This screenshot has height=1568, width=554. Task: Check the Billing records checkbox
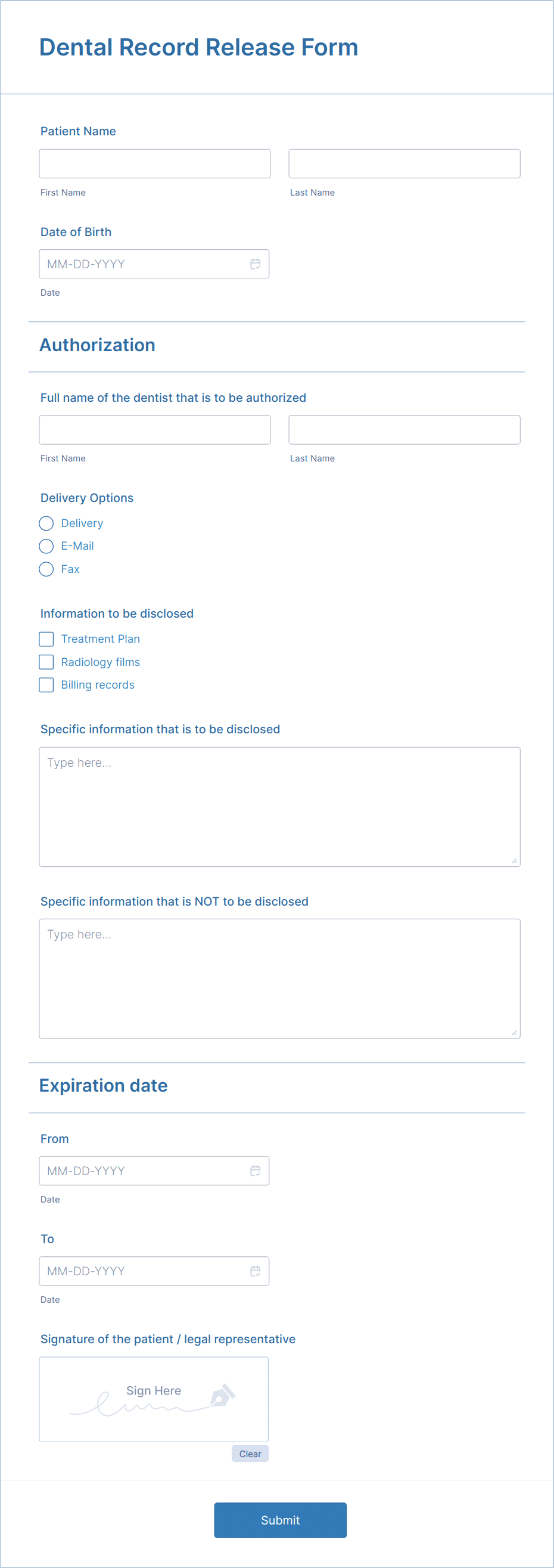46,684
